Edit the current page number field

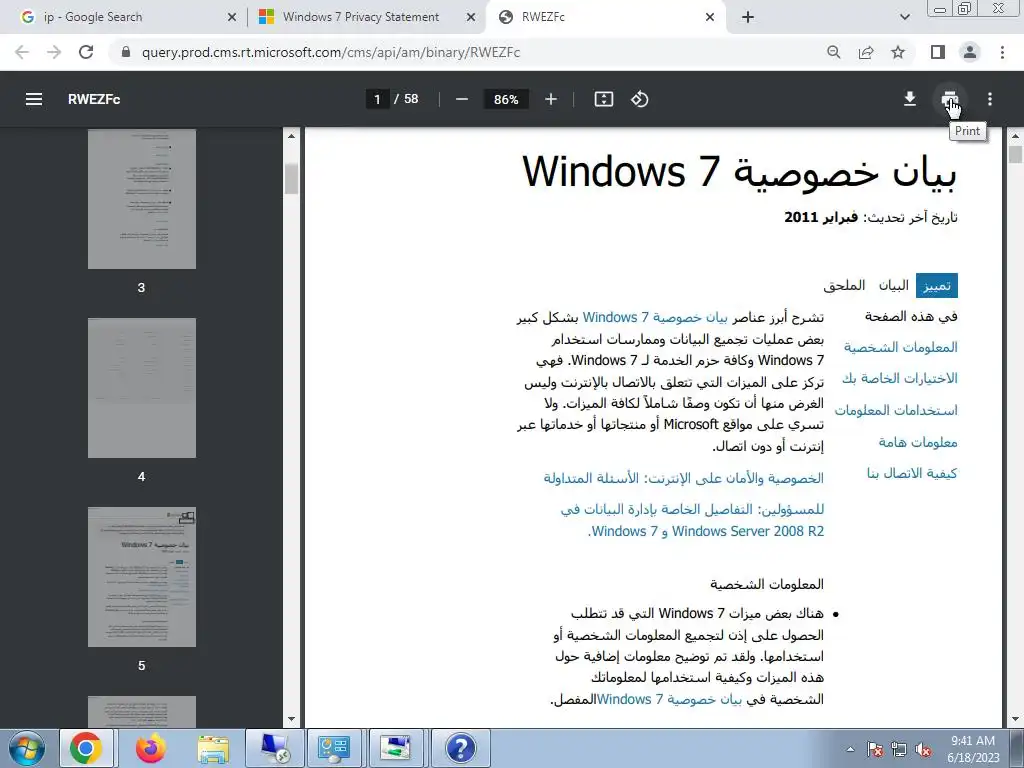377,99
